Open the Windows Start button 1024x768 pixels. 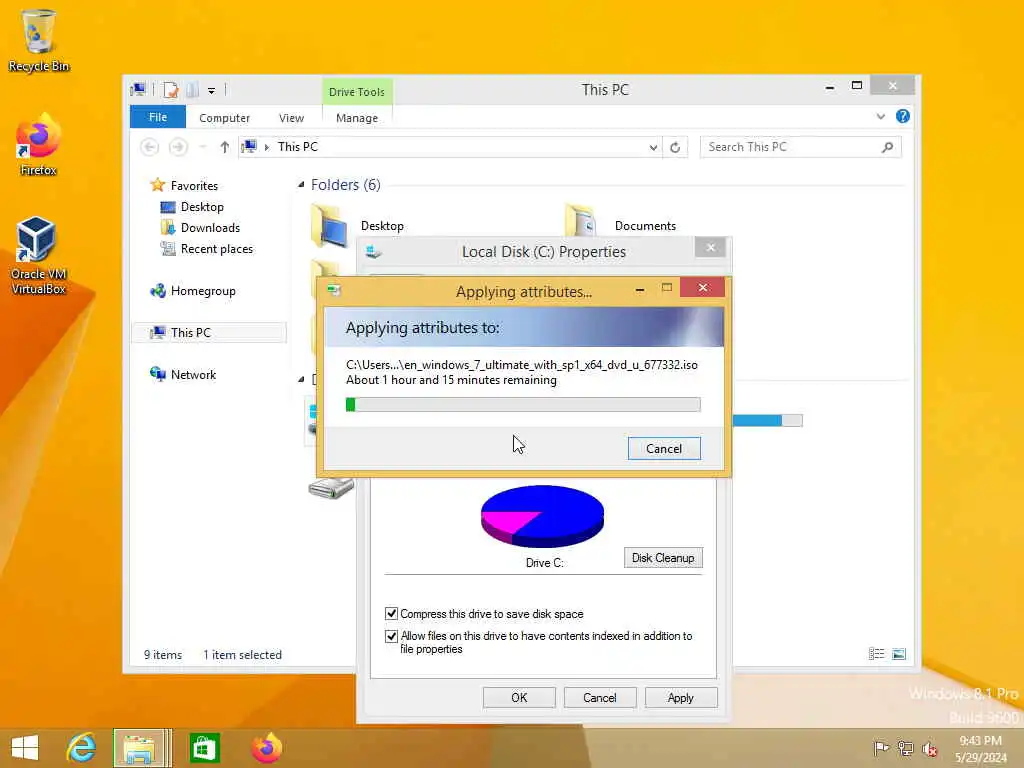[25, 748]
